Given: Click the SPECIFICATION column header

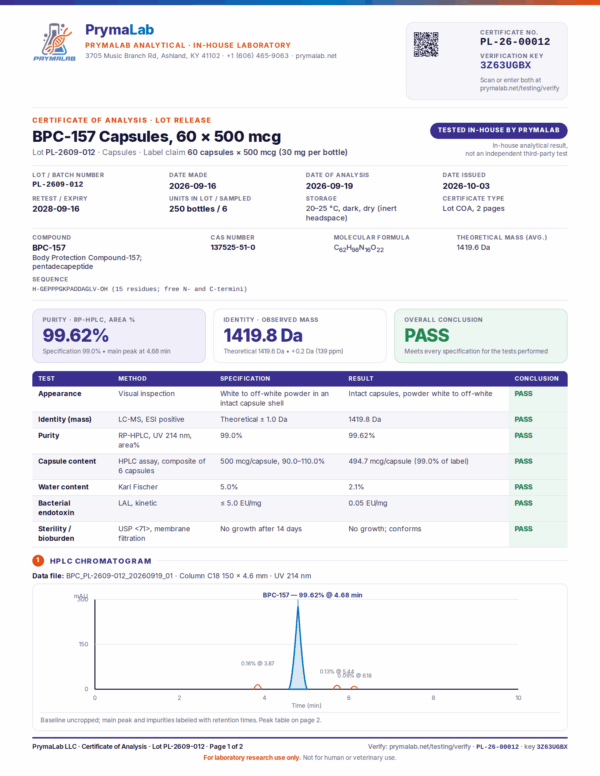Looking at the screenshot, I should (x=245, y=379).
